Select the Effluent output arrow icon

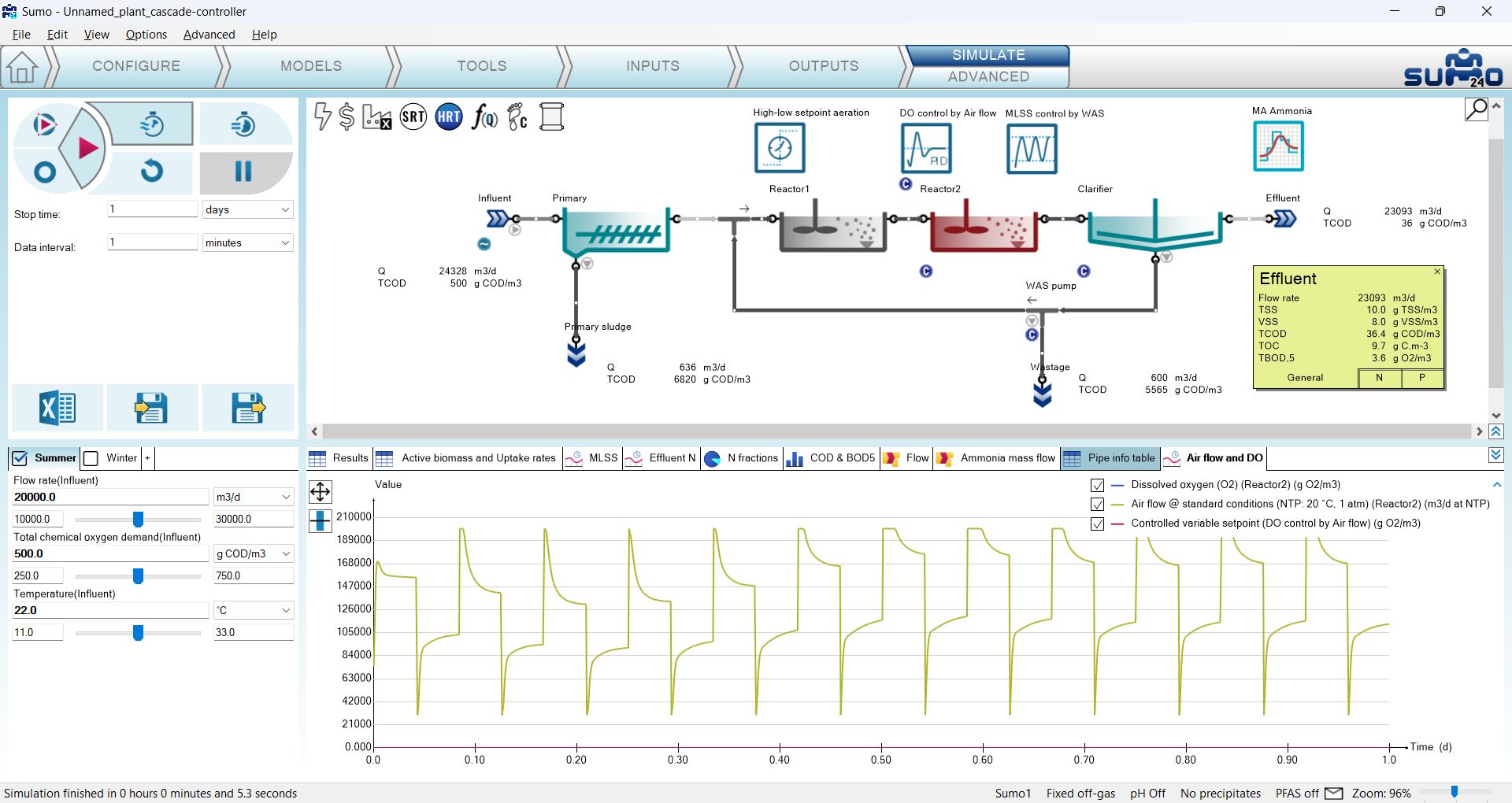point(1285,218)
